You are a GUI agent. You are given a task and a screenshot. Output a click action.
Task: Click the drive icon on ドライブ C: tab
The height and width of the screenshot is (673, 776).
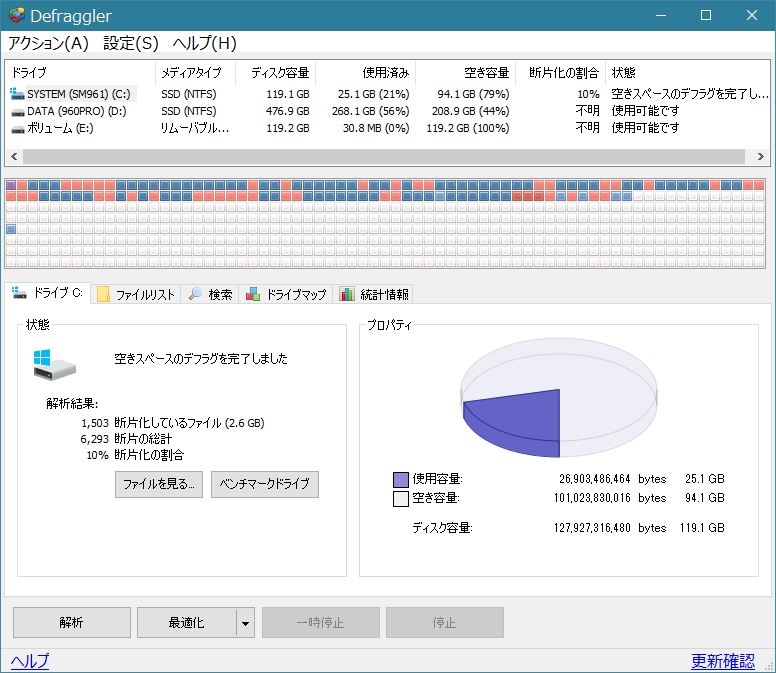click(x=19, y=292)
